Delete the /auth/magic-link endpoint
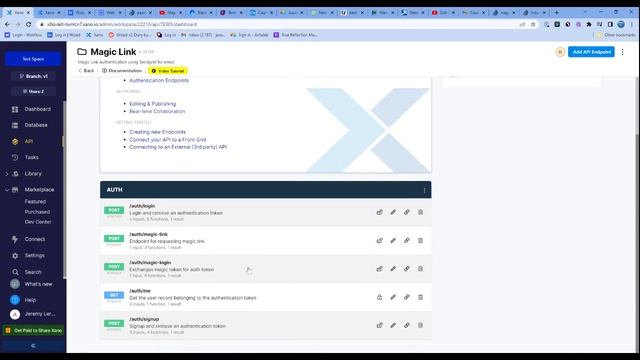Viewport: 640px width, 360px height. [x=420, y=240]
